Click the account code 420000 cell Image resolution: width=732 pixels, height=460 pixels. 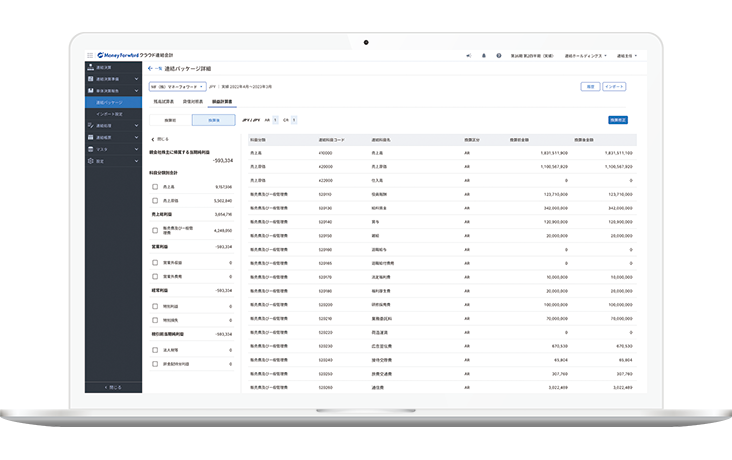click(325, 166)
